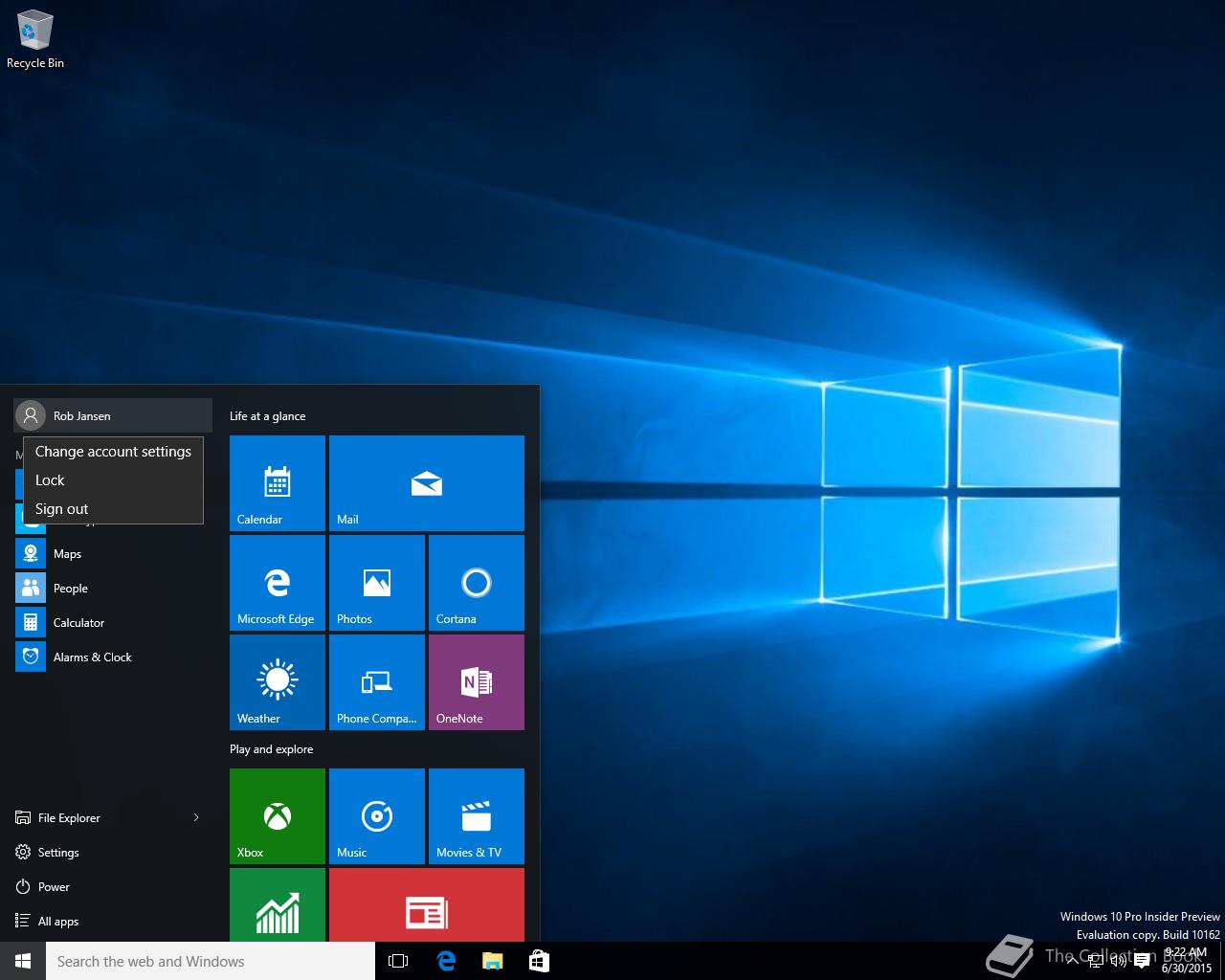Open the green Money chart tile
The width and height of the screenshot is (1225, 980).
[x=278, y=904]
